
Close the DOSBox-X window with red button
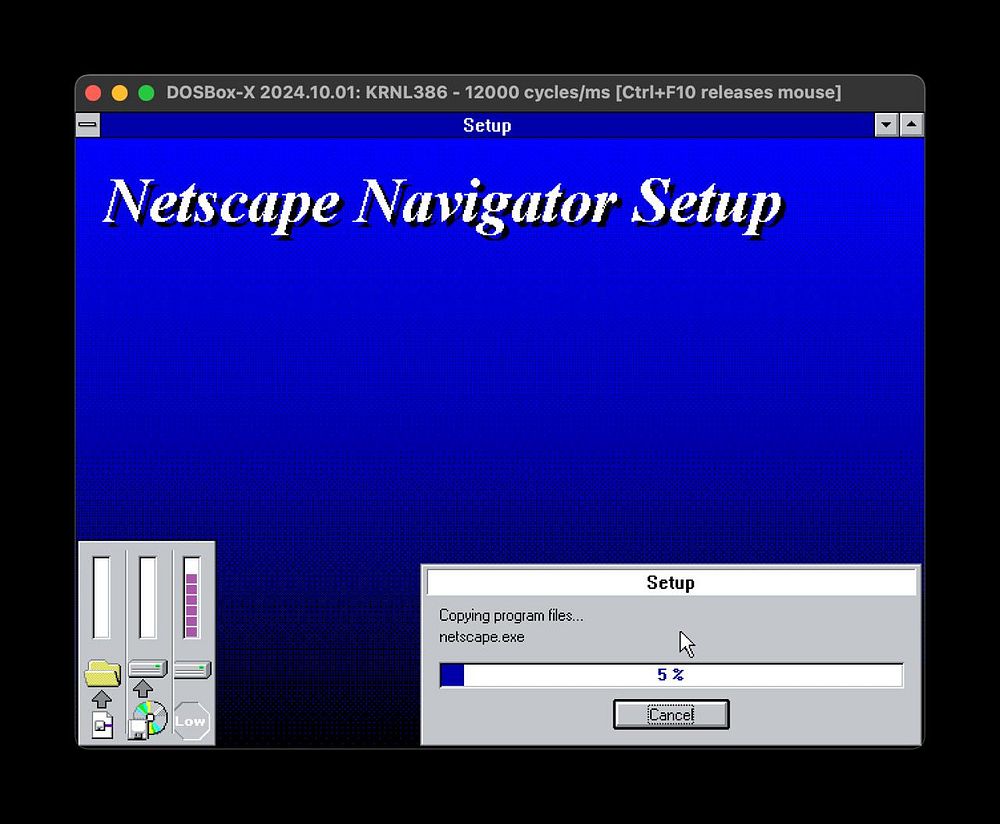[x=93, y=93]
